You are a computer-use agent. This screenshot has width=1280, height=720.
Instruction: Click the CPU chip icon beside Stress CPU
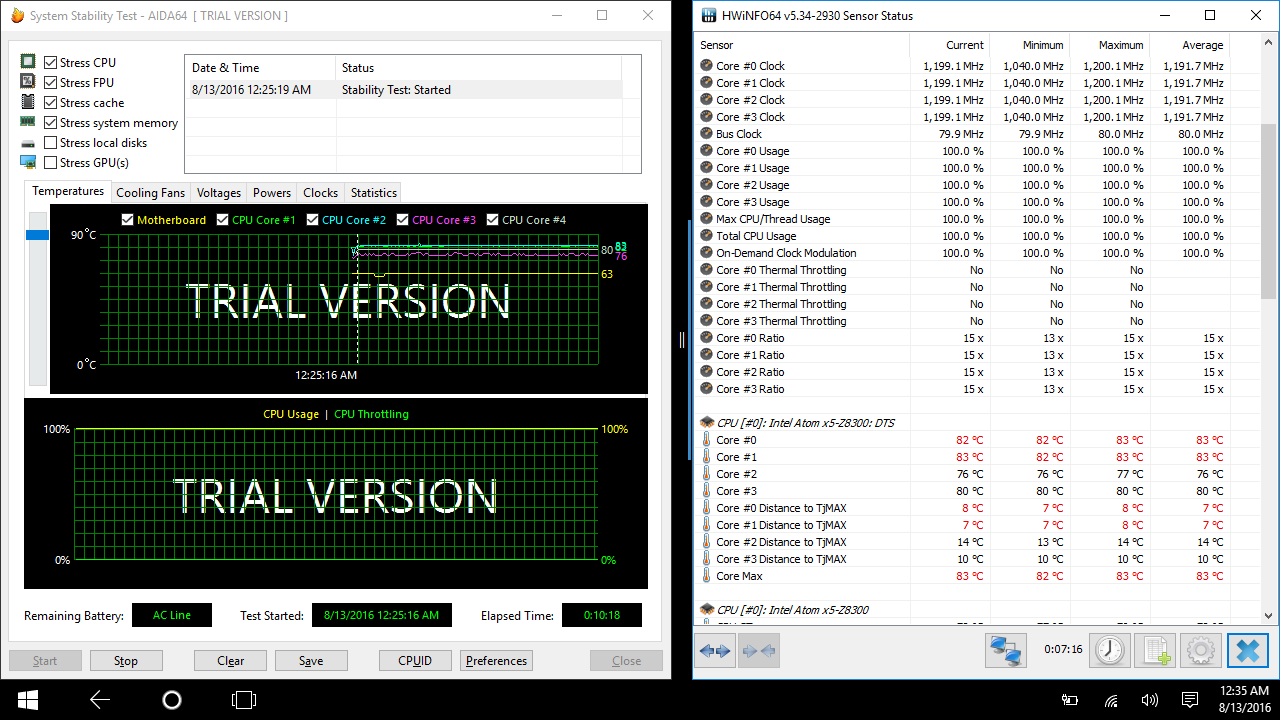click(x=28, y=62)
